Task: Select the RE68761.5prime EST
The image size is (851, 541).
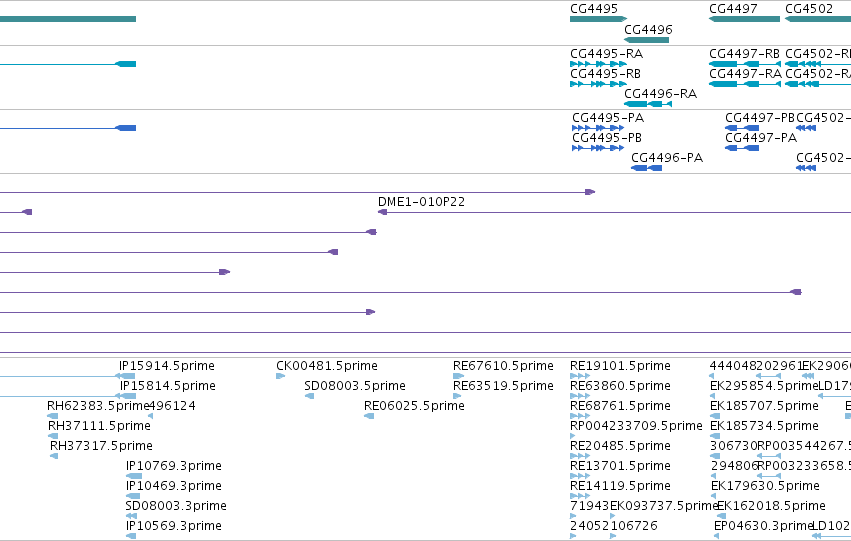Action: [580, 416]
